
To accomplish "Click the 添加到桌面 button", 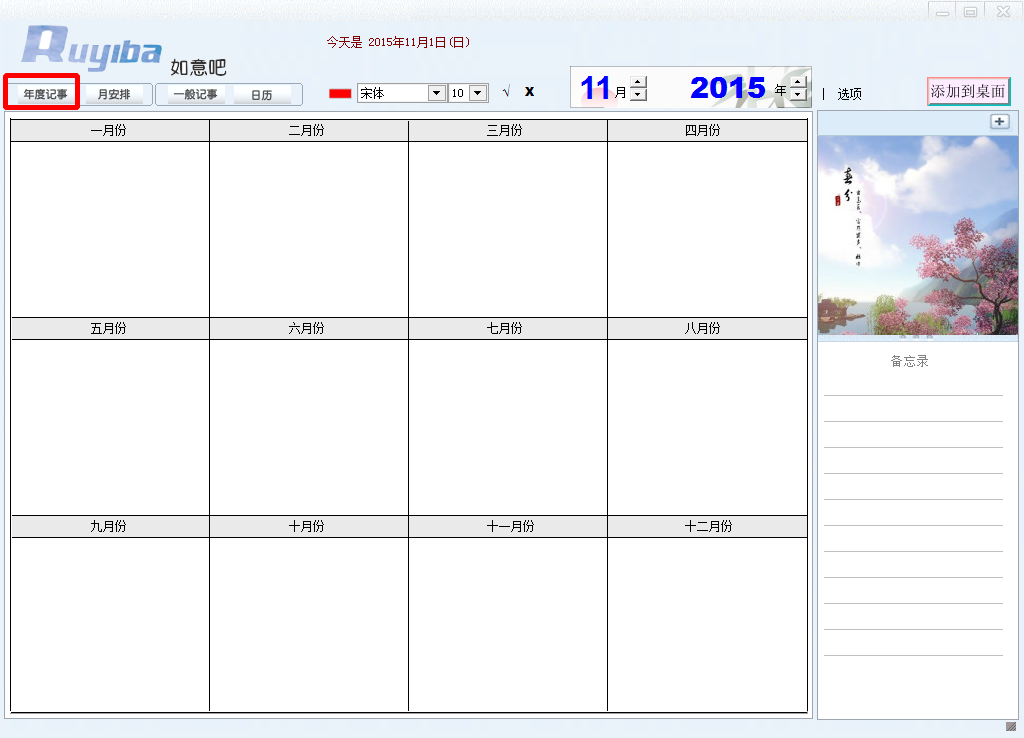I will (968, 91).
